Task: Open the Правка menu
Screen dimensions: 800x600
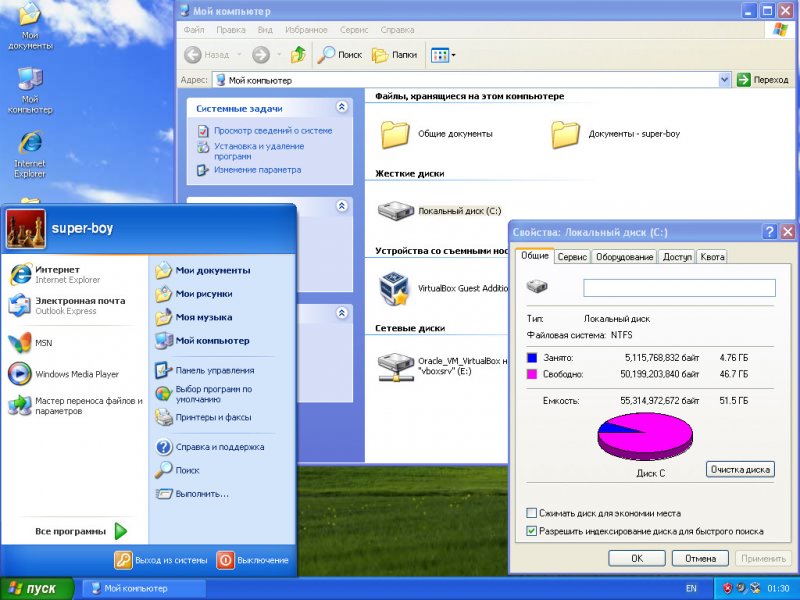Action: (x=231, y=30)
